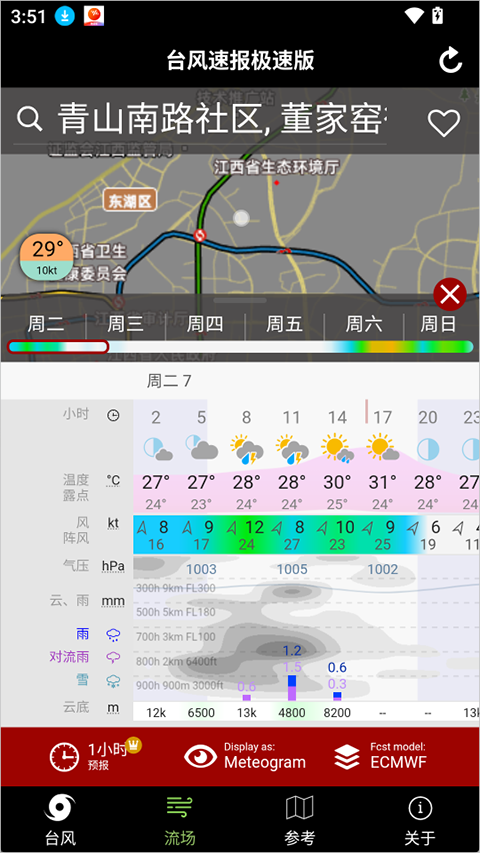Click the layers icon for forecast model
Viewport: 480px width, 853px height.
(x=347, y=757)
